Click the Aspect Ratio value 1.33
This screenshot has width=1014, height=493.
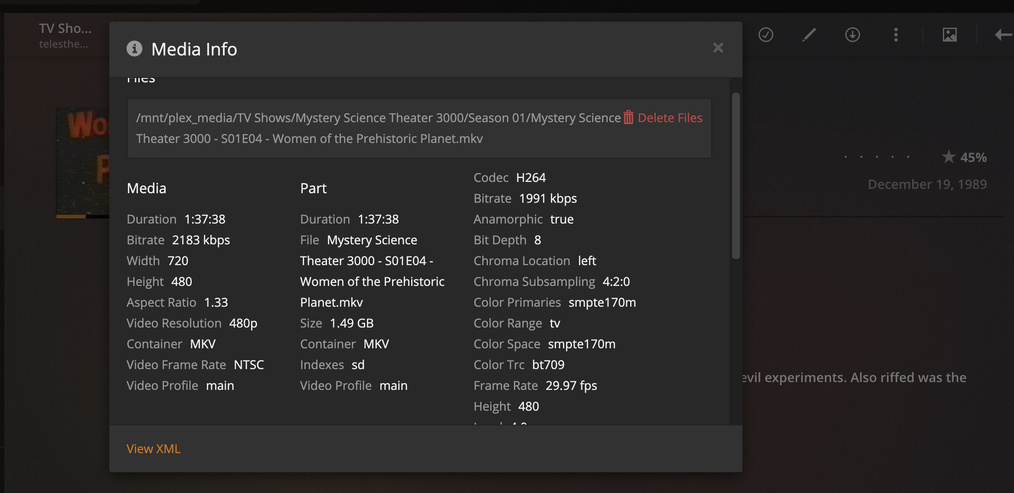[x=216, y=302]
